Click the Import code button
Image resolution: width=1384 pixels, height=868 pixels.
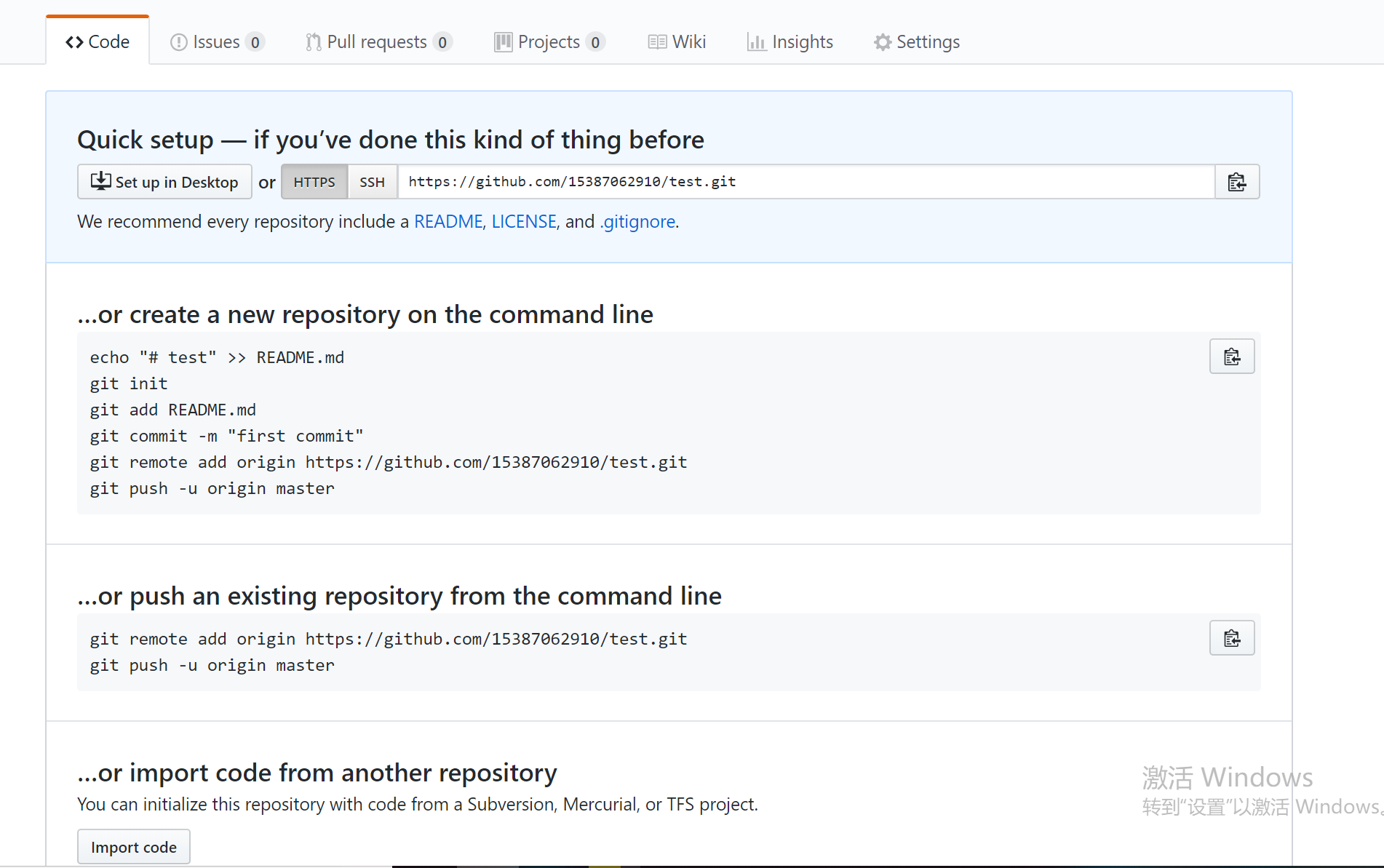tap(134, 847)
